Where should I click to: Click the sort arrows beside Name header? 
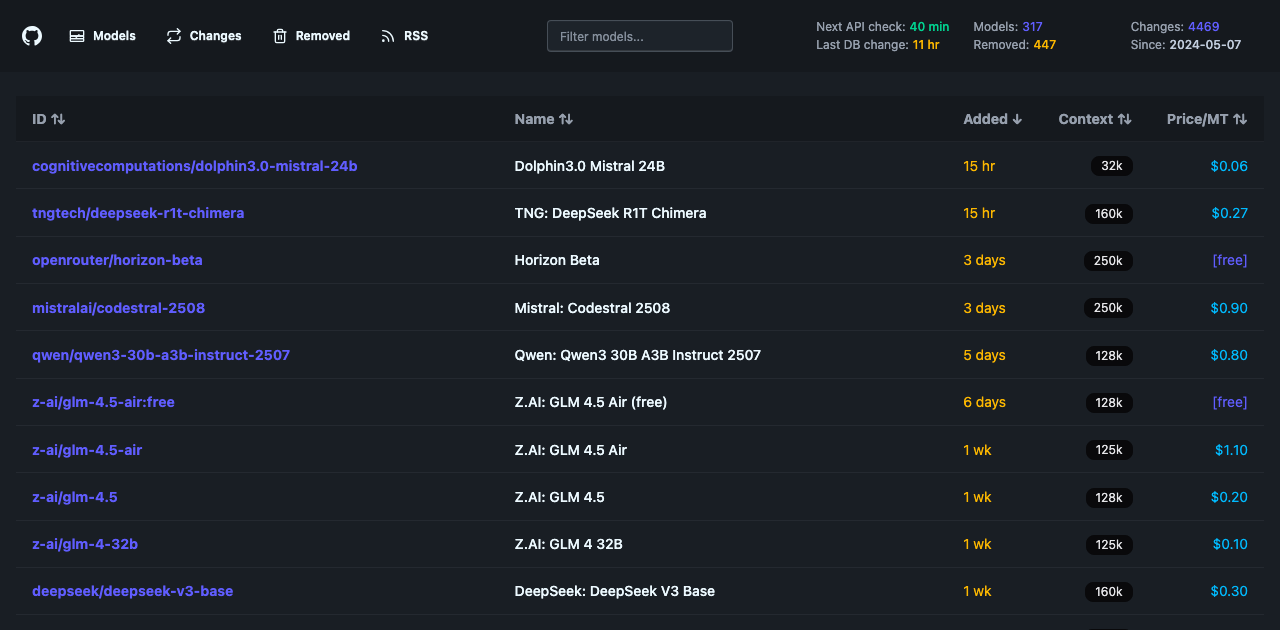coord(567,118)
